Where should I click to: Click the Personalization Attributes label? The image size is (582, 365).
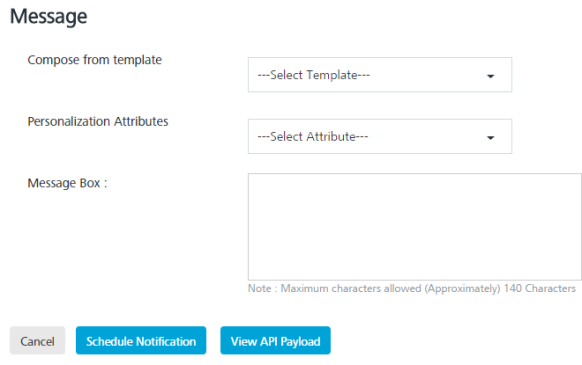[98, 121]
